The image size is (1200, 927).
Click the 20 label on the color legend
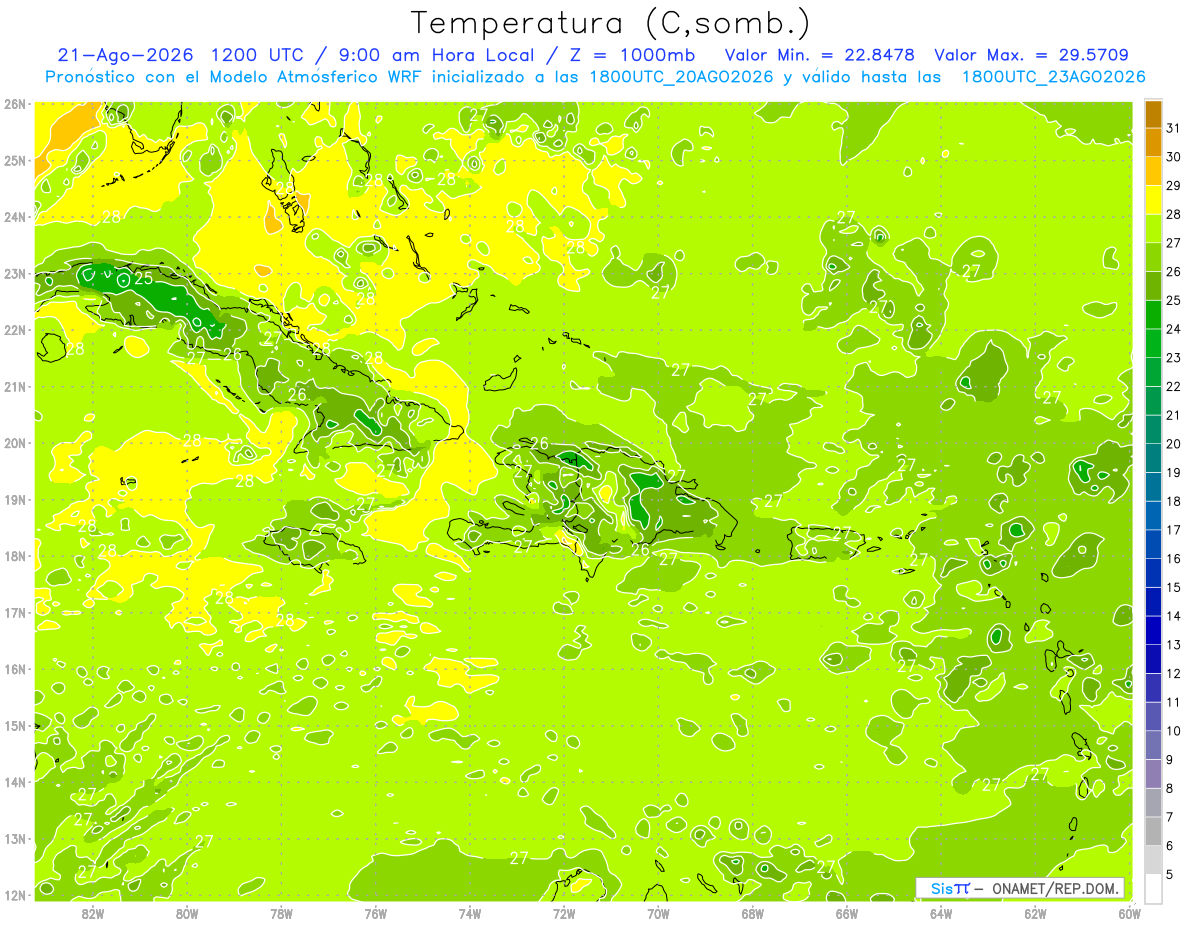[1174, 444]
